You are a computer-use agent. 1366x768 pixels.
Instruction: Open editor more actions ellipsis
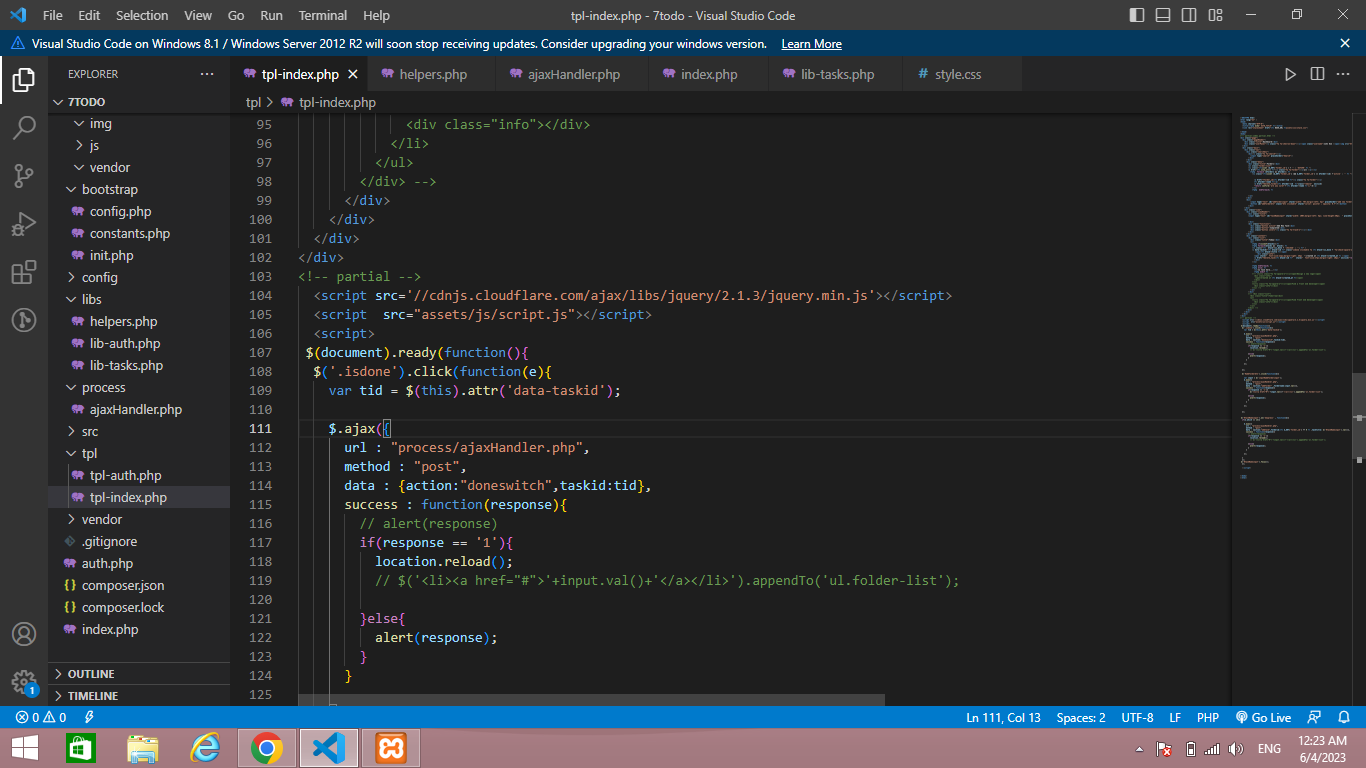(x=1344, y=75)
